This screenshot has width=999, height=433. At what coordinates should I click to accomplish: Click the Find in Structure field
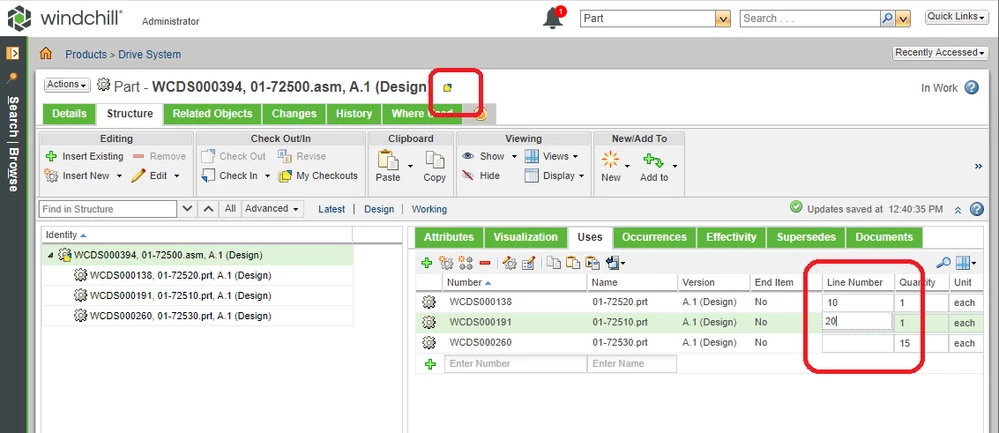click(x=108, y=209)
